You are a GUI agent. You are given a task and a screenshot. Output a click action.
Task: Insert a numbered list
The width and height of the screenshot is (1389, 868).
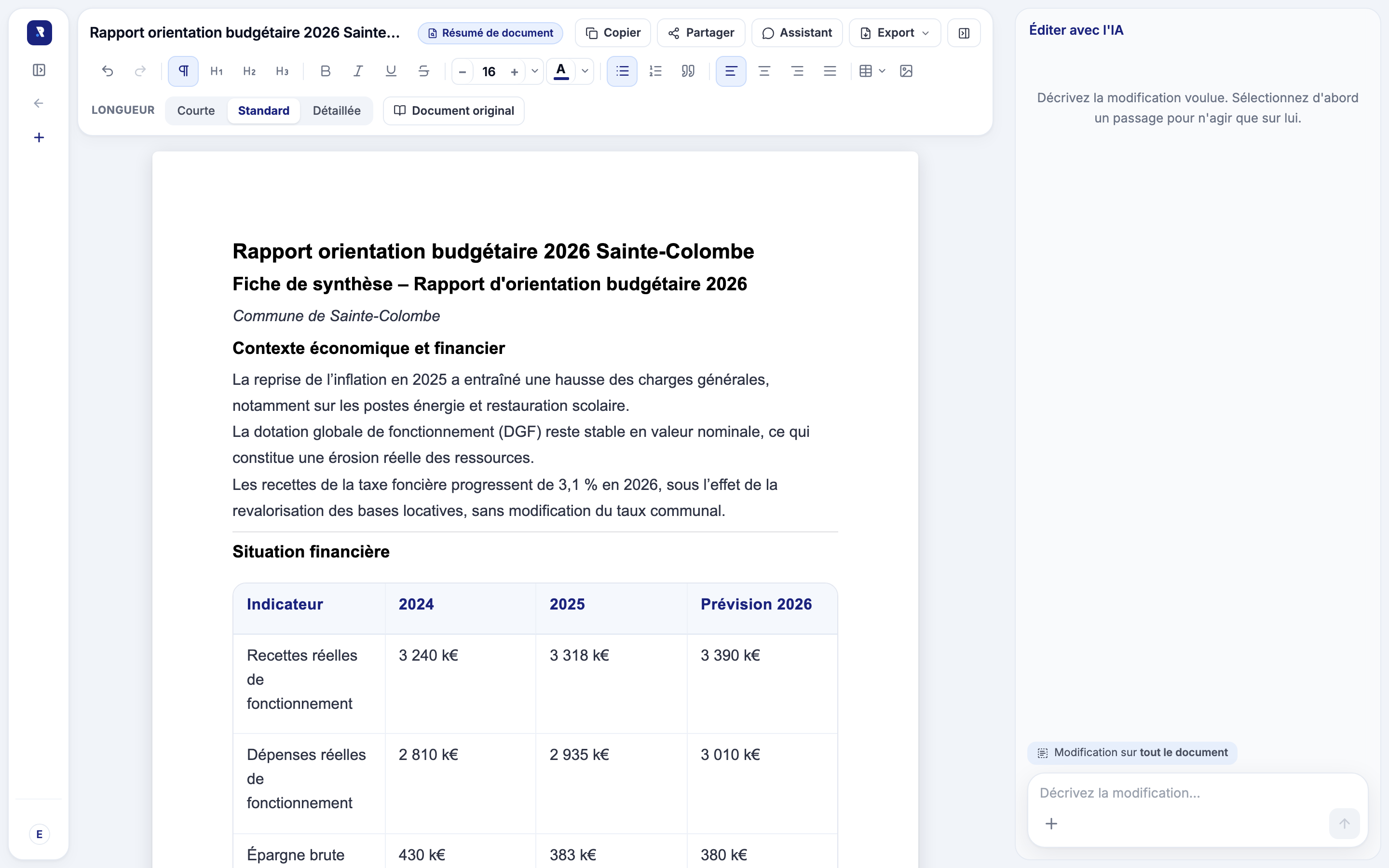[x=655, y=71]
